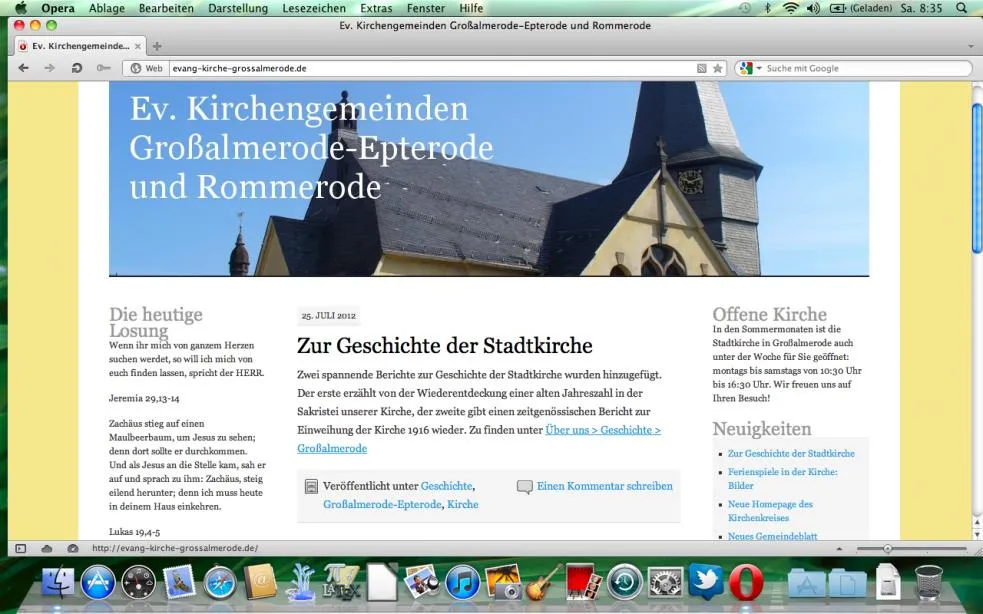The width and height of the screenshot is (983, 614).
Task: Open the Web site-info badge dropdown
Action: click(x=146, y=68)
